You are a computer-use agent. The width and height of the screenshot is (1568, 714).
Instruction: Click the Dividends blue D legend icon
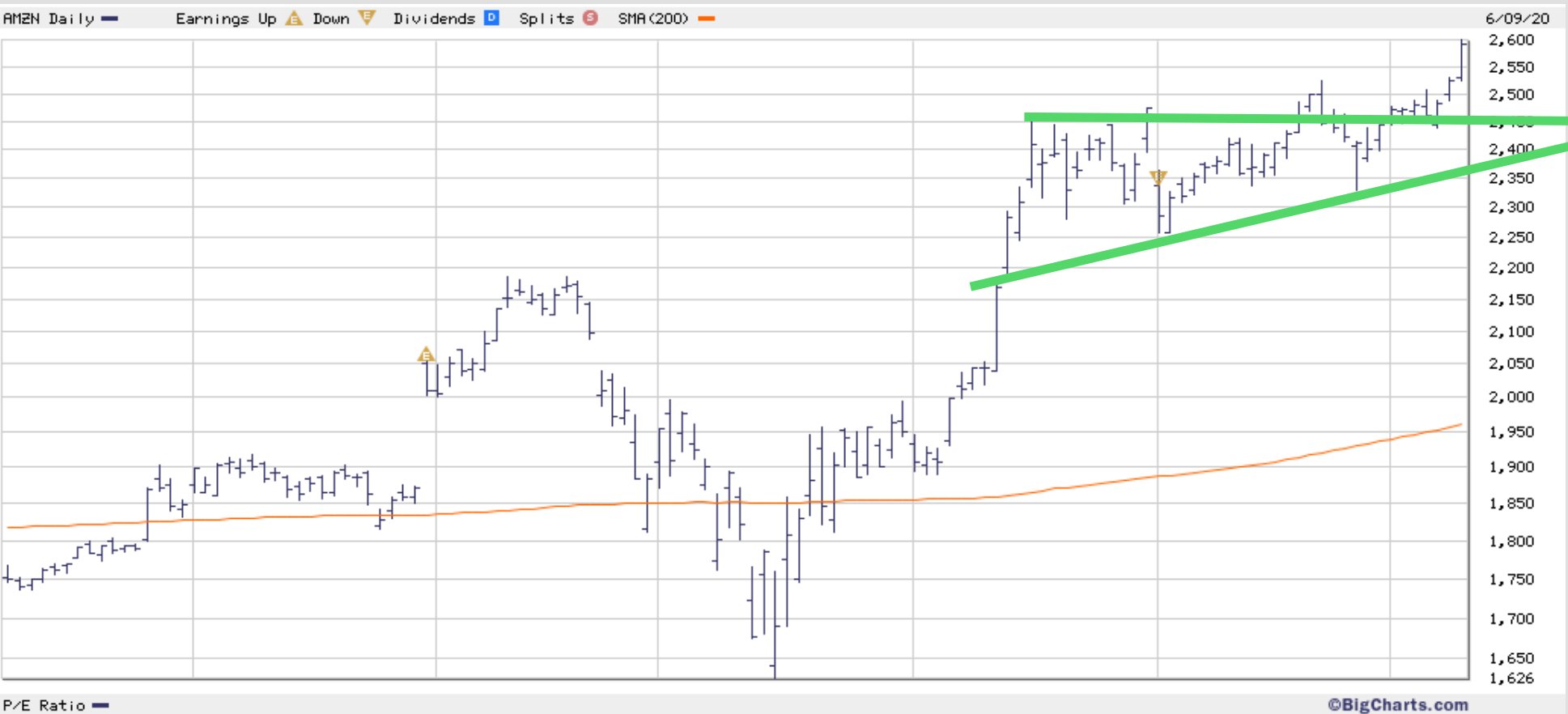tap(491, 18)
